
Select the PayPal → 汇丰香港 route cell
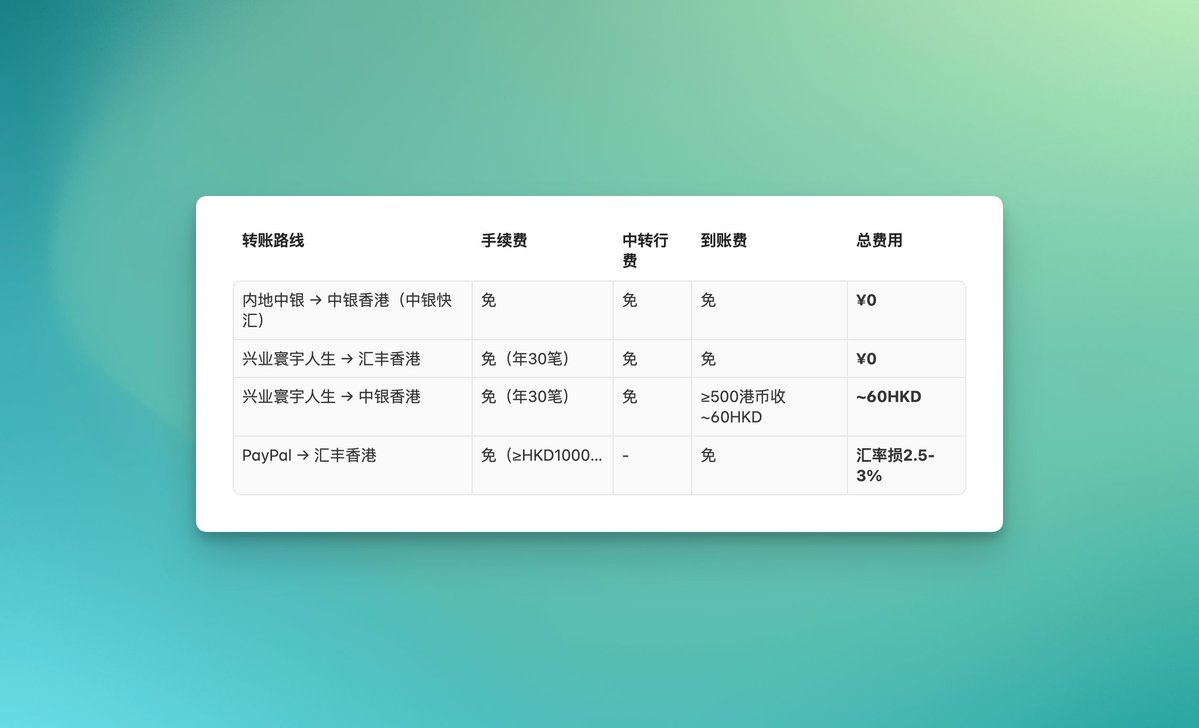pyautogui.click(x=309, y=456)
